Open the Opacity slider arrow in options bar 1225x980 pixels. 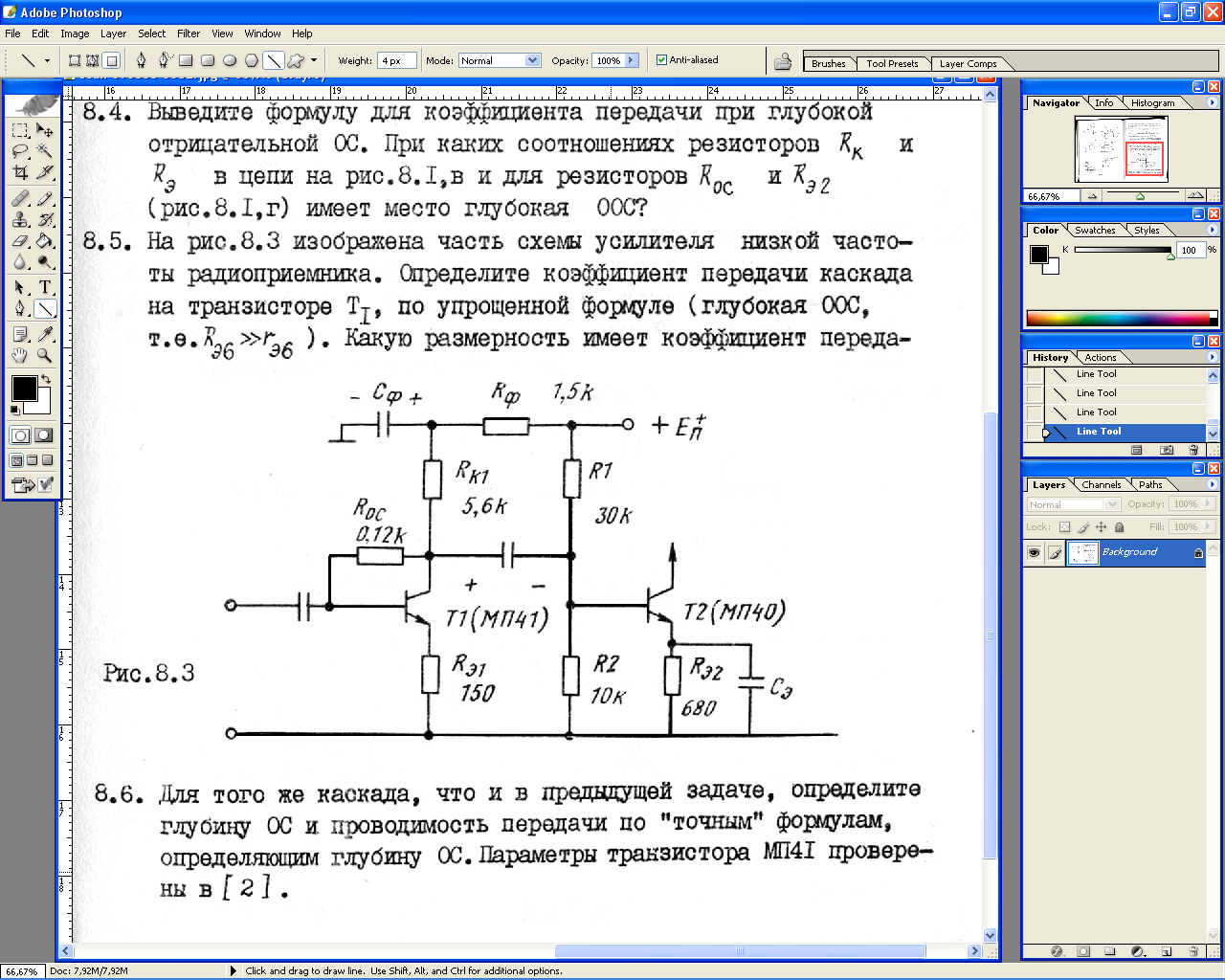click(x=632, y=60)
